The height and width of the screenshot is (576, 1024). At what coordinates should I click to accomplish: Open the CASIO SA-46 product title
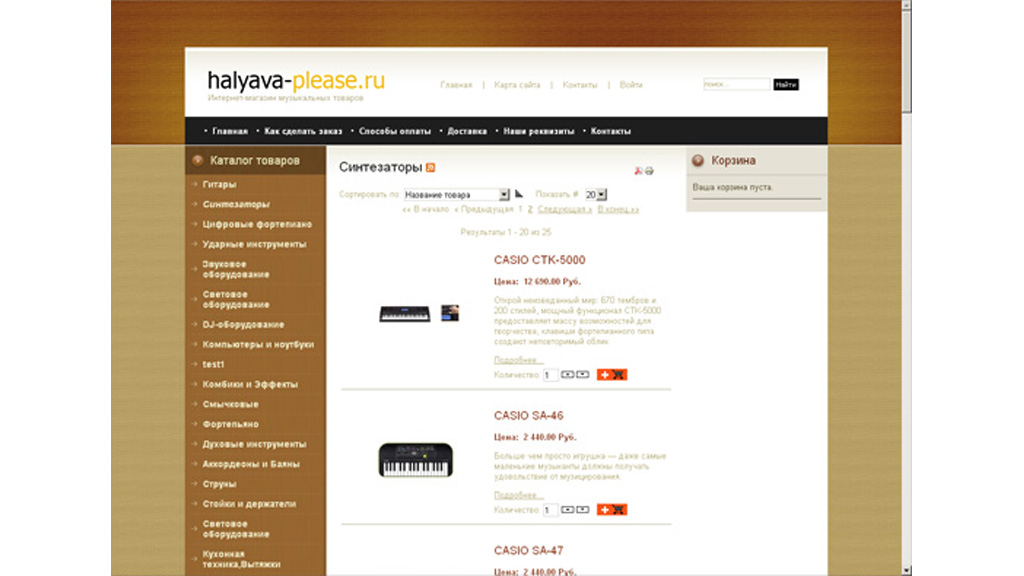click(x=528, y=415)
